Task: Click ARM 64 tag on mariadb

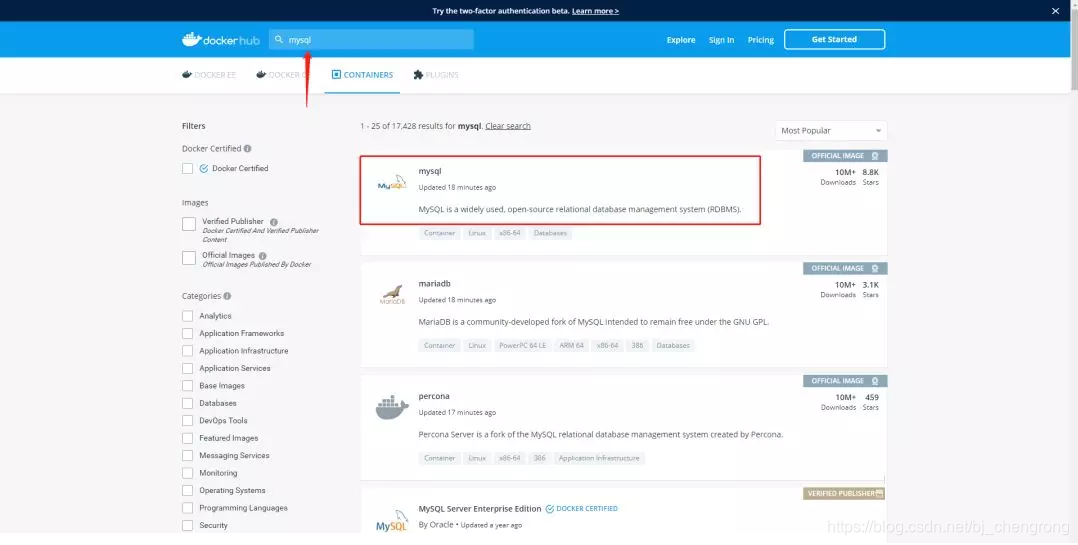Action: coord(571,346)
